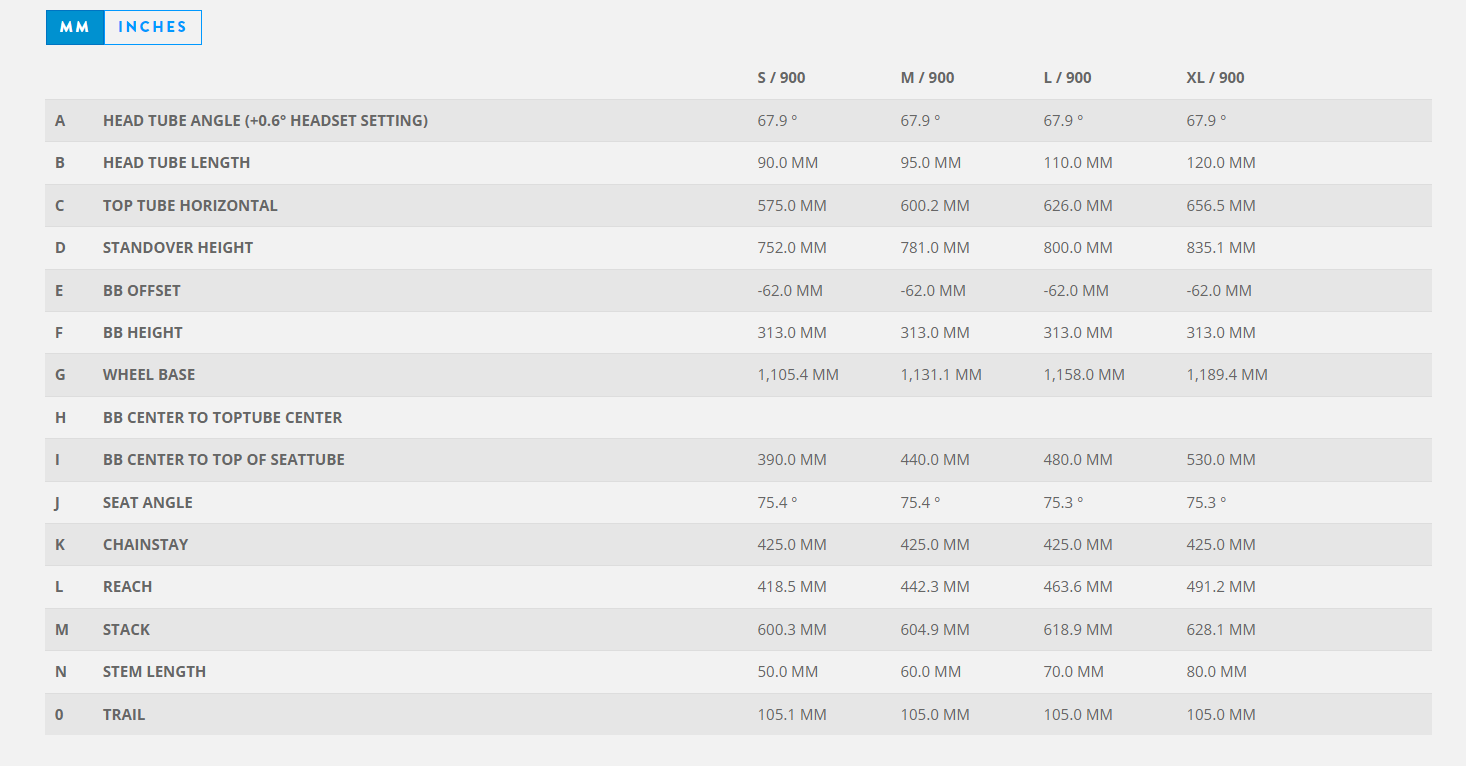Image resolution: width=1466 pixels, height=766 pixels.
Task: Click the Reach value 442.3 MM
Action: [935, 587]
